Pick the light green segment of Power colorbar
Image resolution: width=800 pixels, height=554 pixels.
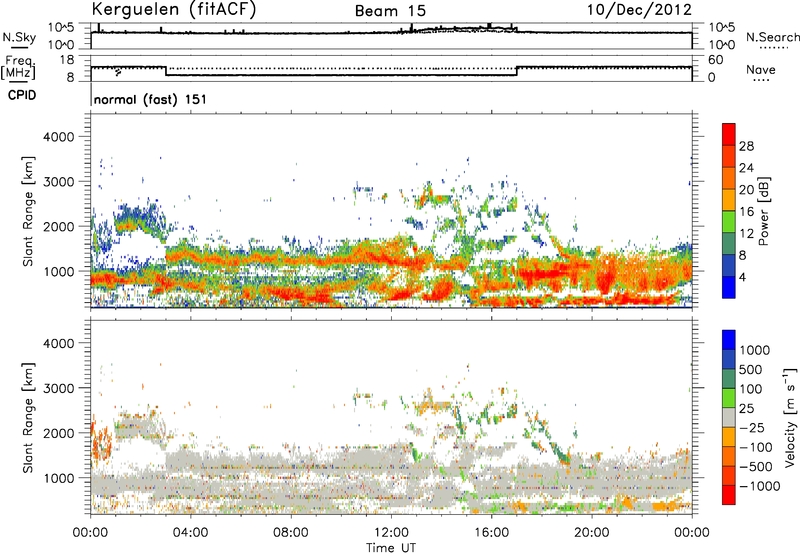(x=729, y=221)
